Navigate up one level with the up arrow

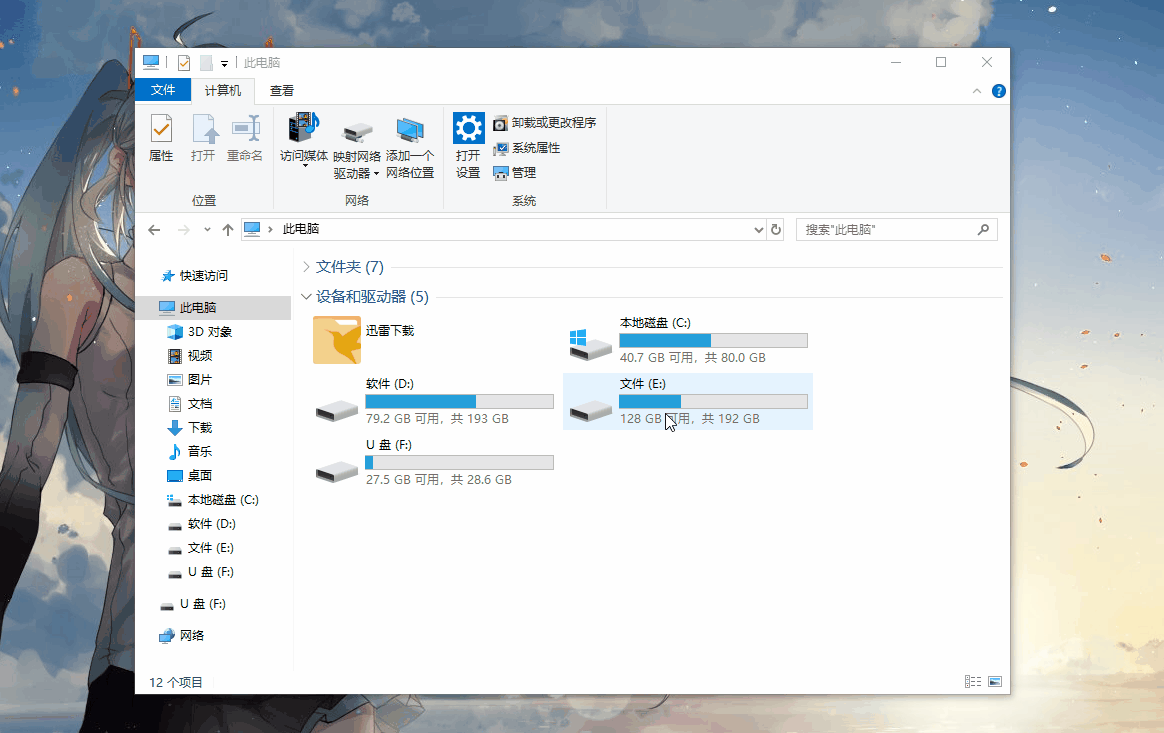[x=227, y=229]
